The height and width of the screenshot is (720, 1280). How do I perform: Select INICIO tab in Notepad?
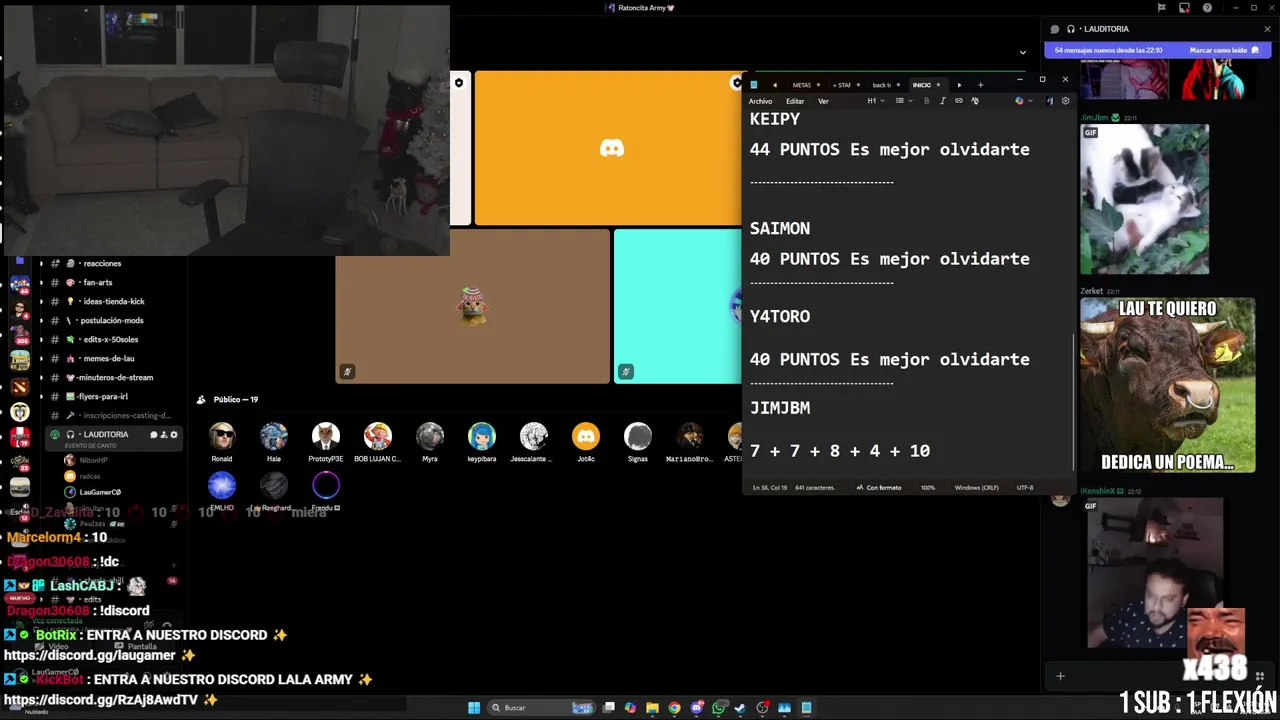pos(926,85)
